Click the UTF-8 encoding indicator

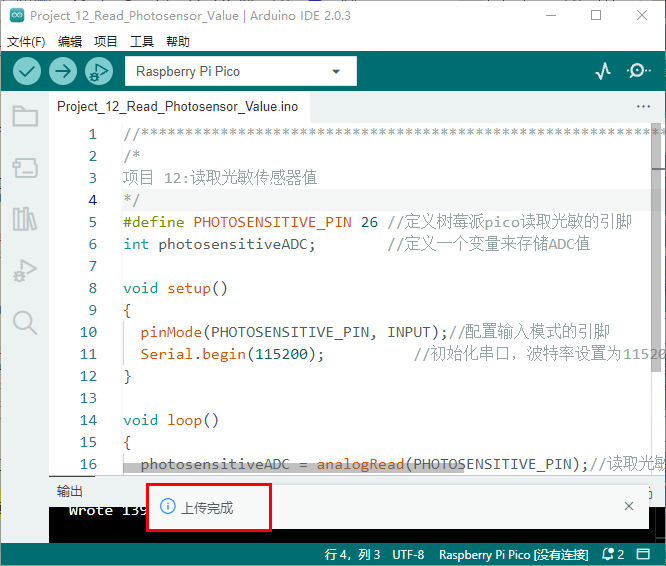point(408,555)
